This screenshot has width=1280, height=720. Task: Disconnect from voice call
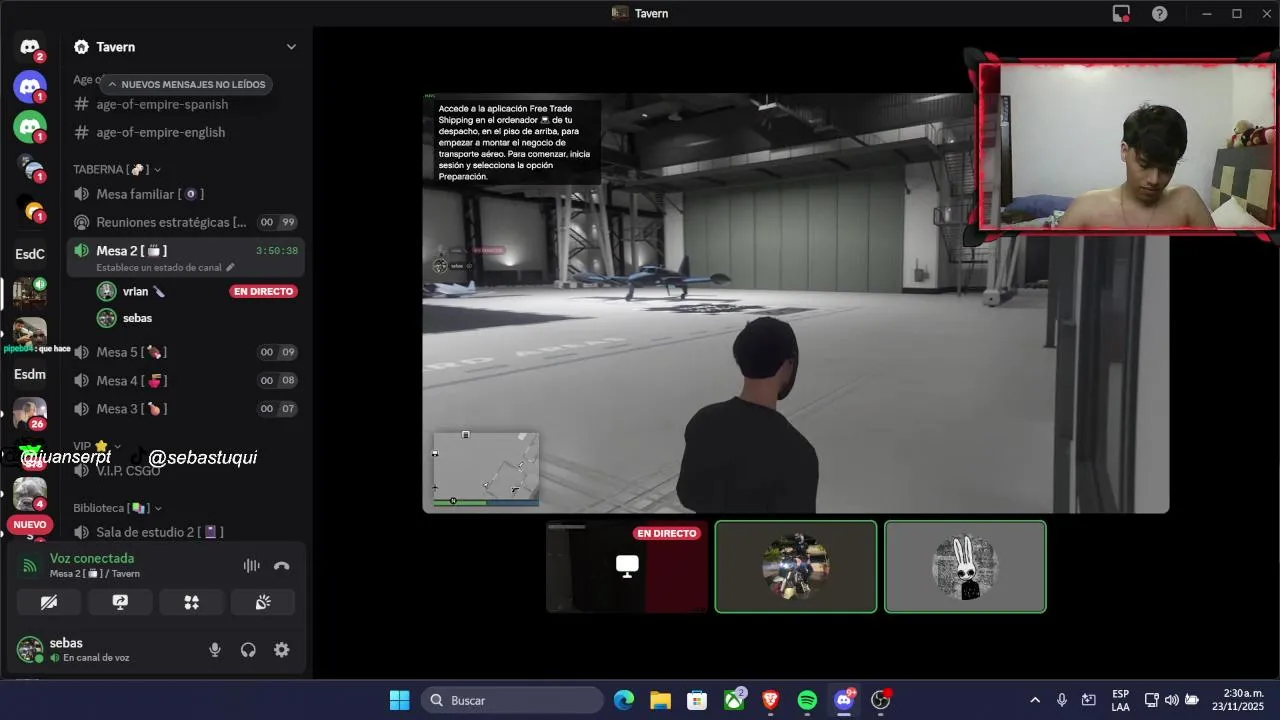point(282,565)
